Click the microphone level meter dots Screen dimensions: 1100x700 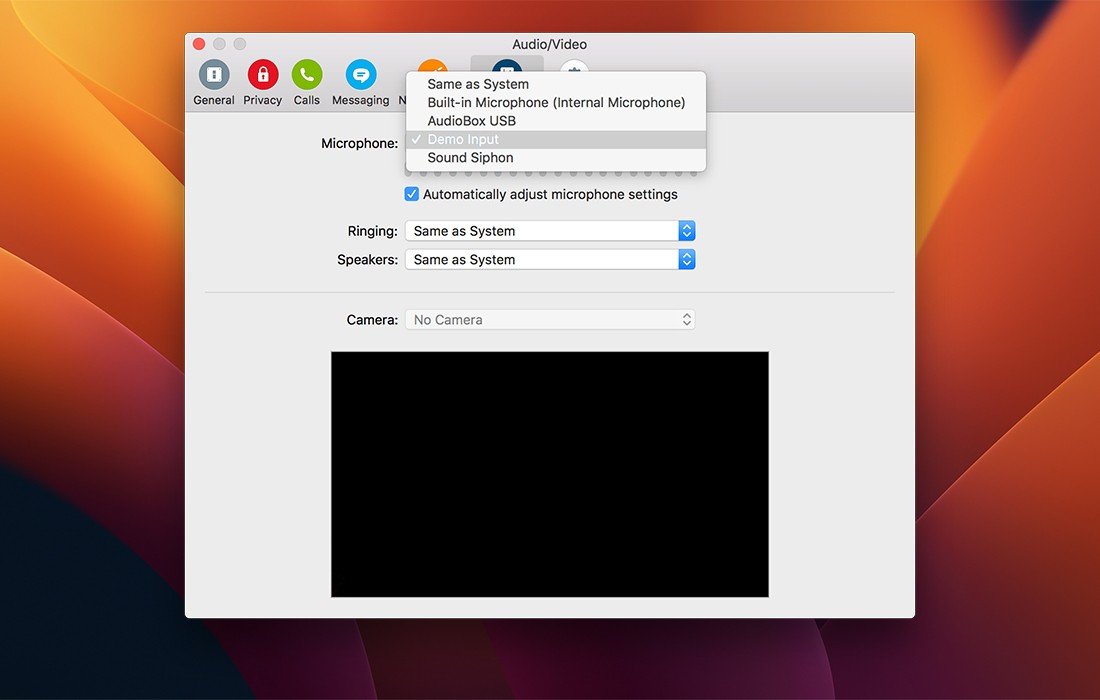pos(550,174)
